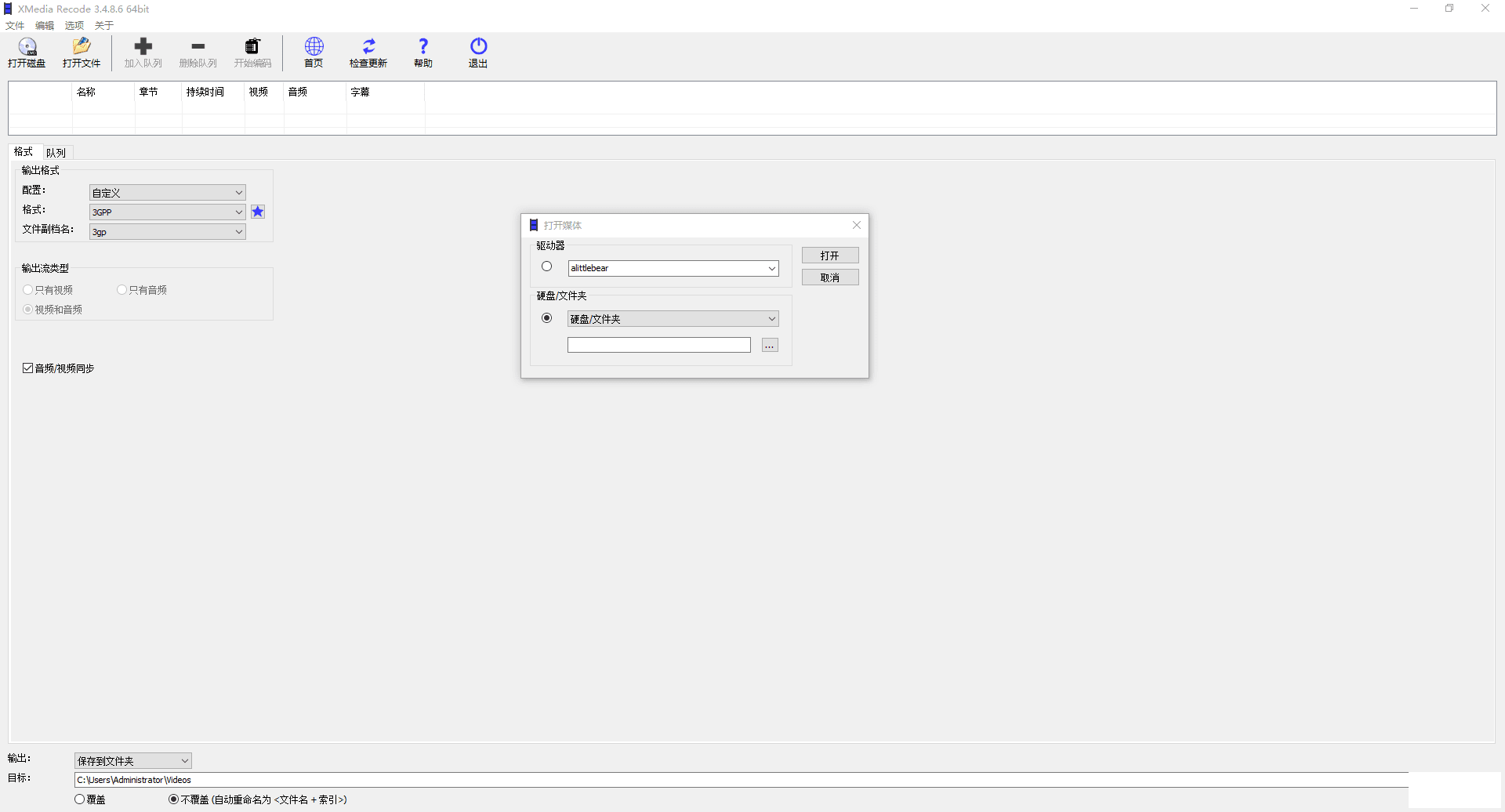This screenshot has width=1505, height=812.
Task: Click the Chapter (章节) column header
Action: pos(158,92)
